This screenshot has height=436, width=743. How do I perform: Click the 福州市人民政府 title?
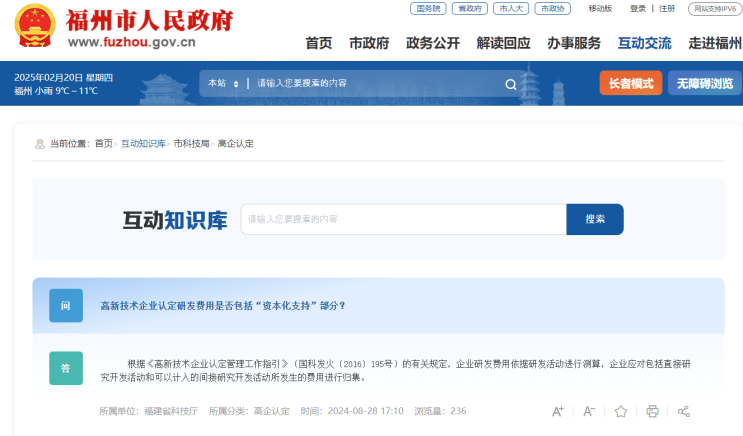pyautogui.click(x=149, y=20)
